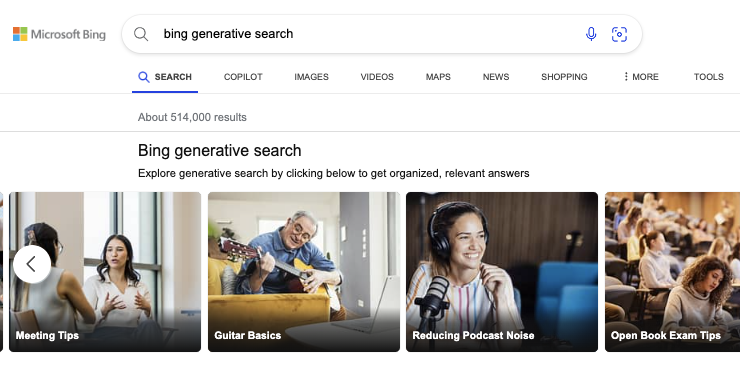
Task: Select the MAPS tab
Action: (x=438, y=76)
